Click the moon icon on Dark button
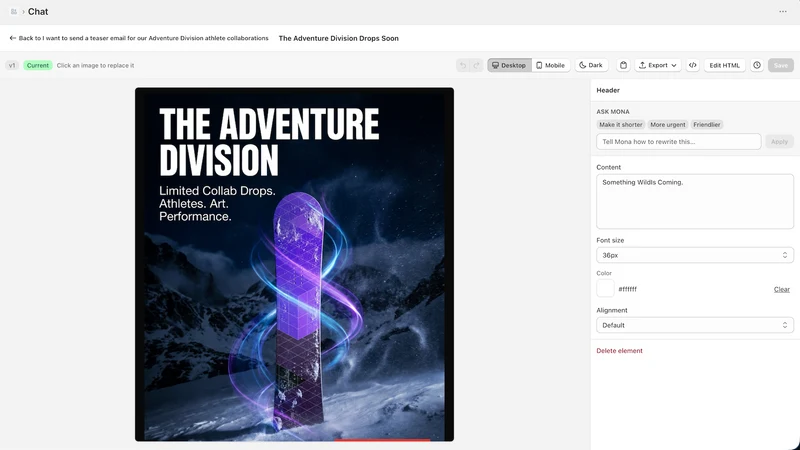The image size is (800, 450). pyautogui.click(x=582, y=65)
